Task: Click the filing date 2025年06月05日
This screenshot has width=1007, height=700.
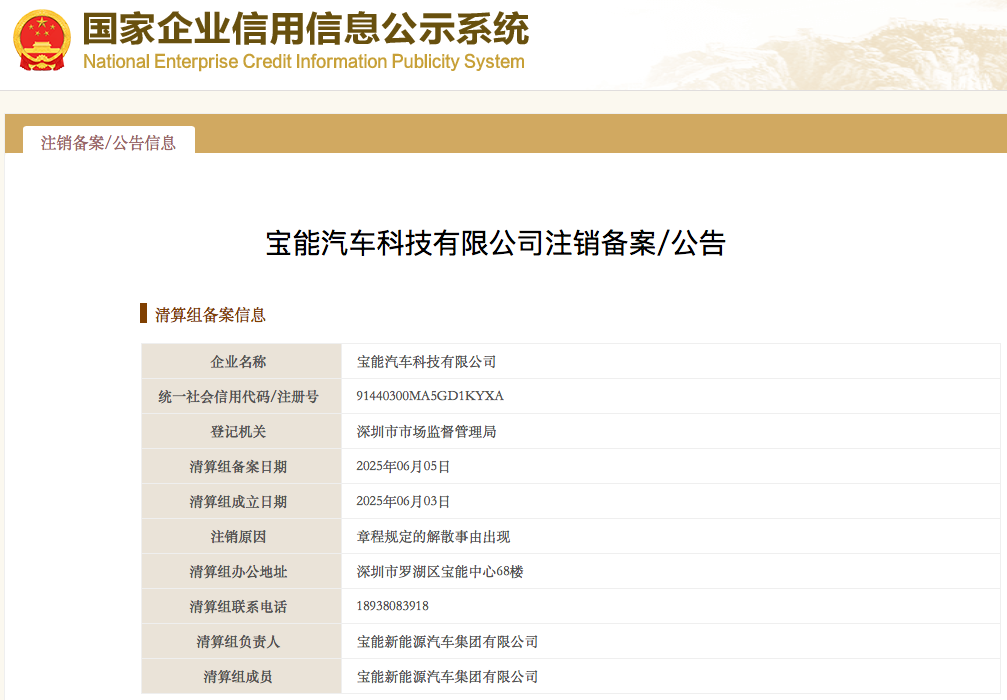Action: pyautogui.click(x=403, y=466)
